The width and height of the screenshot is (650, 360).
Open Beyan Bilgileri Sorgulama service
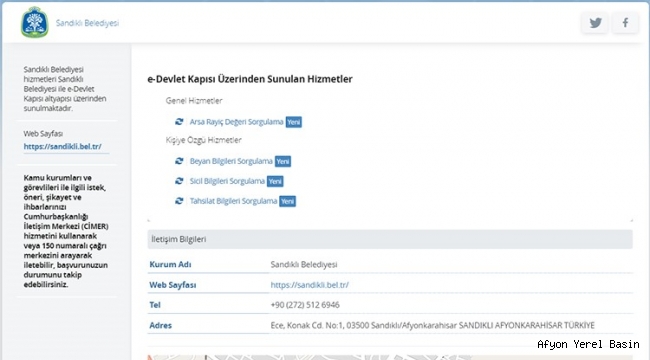click(x=231, y=161)
